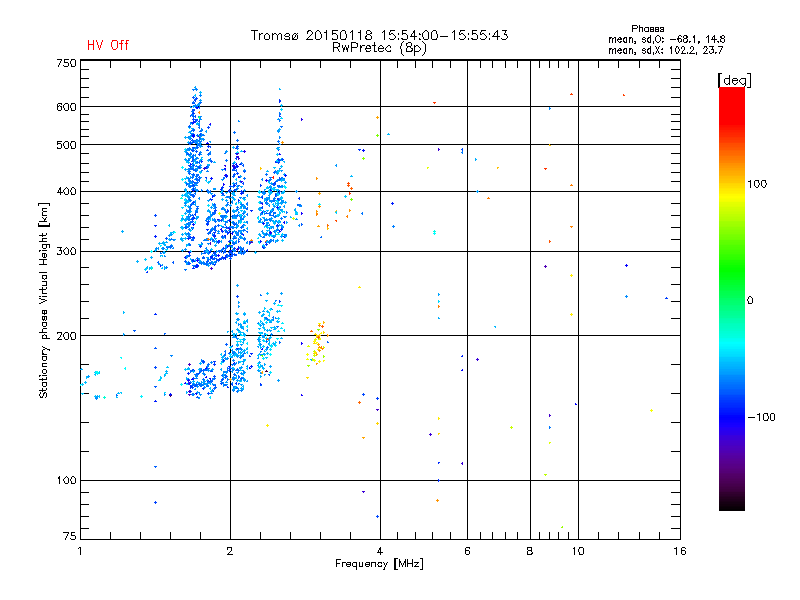The height and width of the screenshot is (600, 800).
Task: Click y-axis label '400'
Action: [66, 192]
